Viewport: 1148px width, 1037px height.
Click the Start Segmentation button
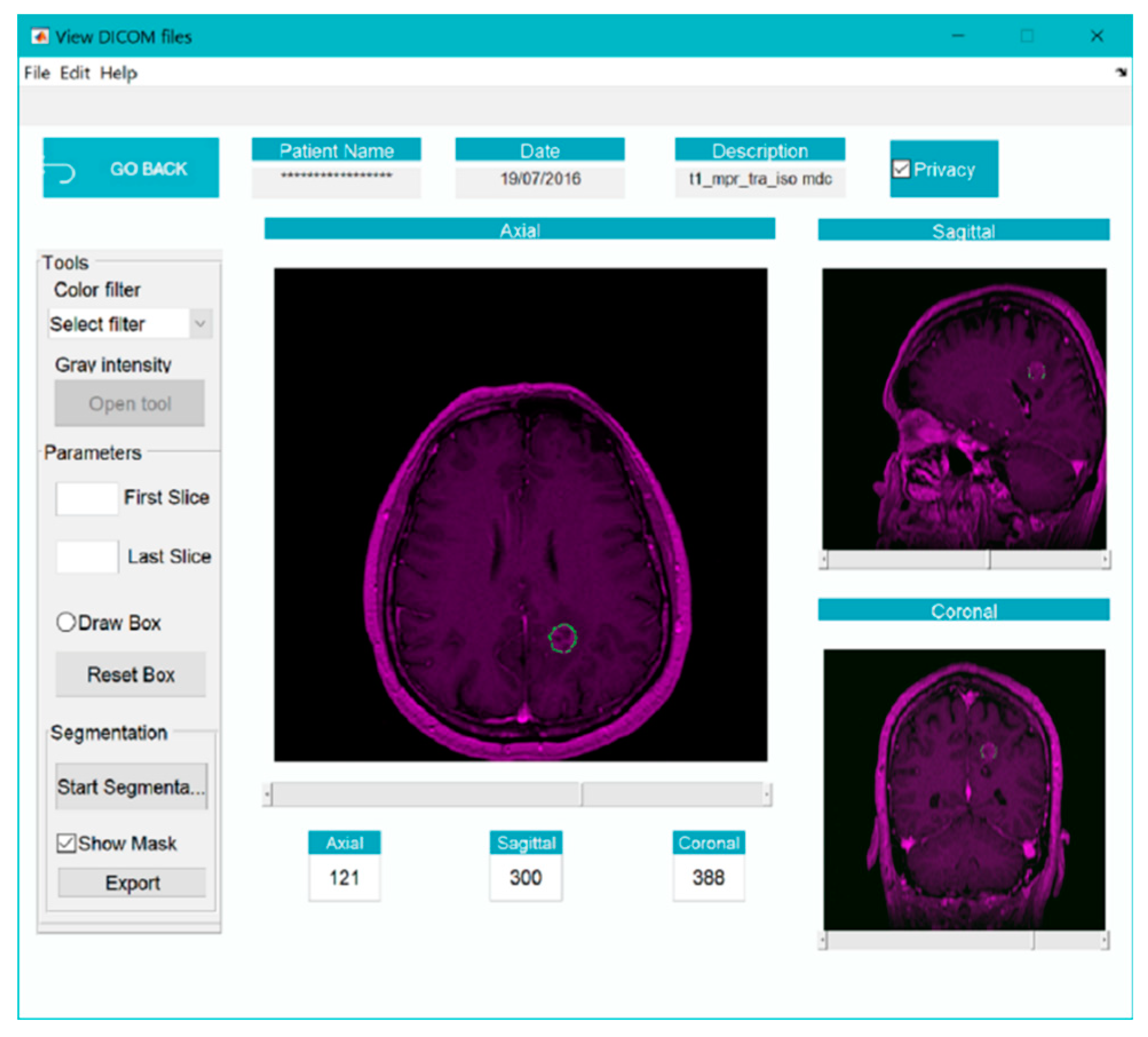point(131,786)
